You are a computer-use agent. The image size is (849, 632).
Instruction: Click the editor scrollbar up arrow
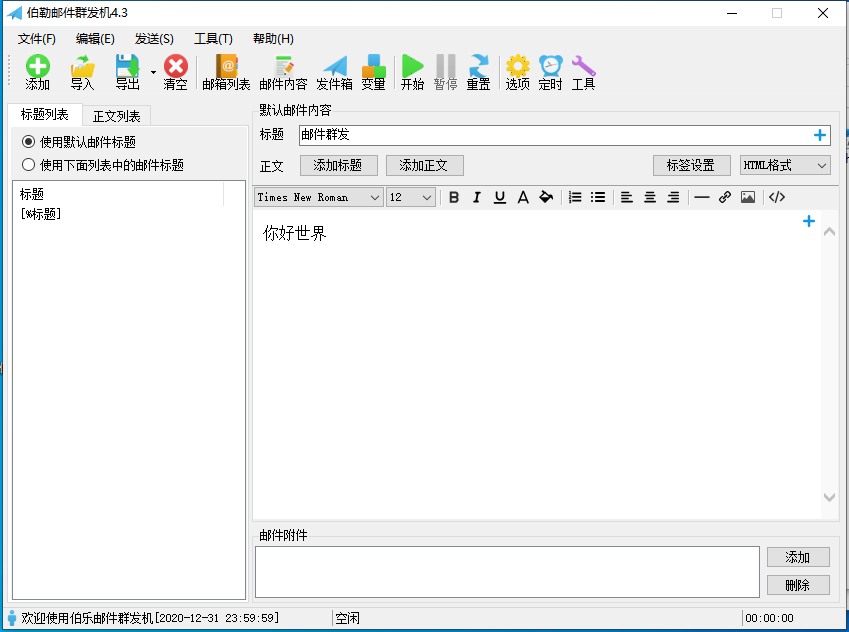[x=829, y=232]
